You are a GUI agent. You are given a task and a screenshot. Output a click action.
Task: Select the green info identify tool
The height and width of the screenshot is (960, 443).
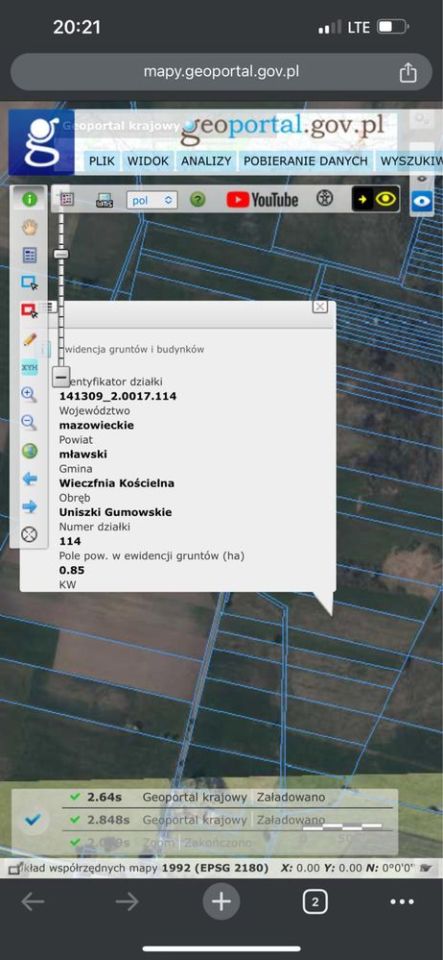point(29,199)
